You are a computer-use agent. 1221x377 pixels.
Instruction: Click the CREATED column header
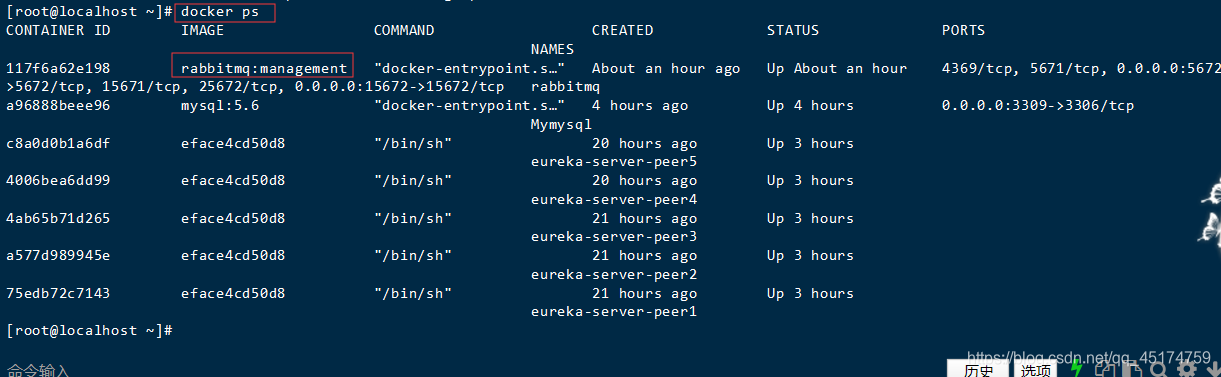622,30
